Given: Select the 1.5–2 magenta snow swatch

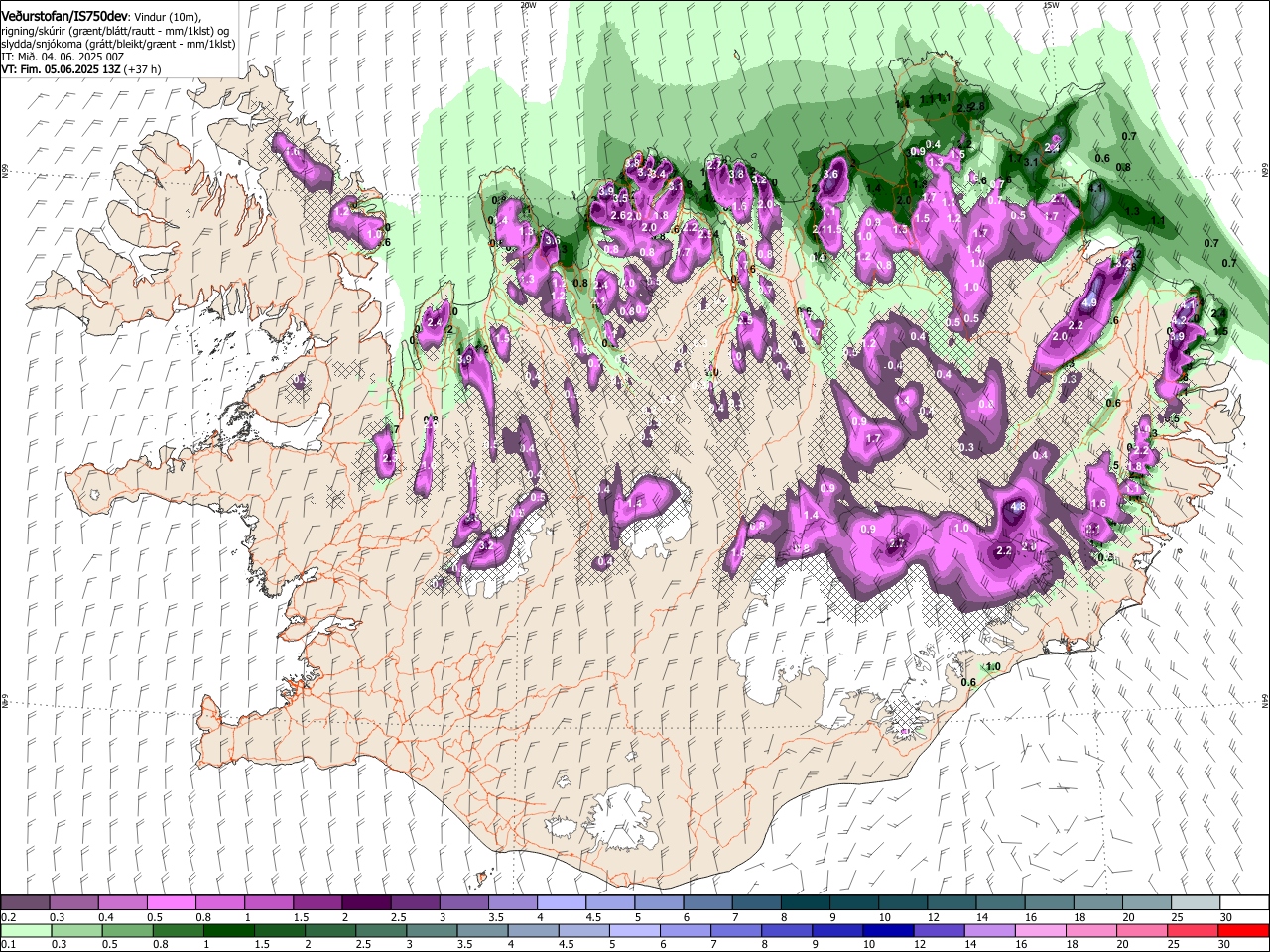Looking at the screenshot, I should point(317,902).
